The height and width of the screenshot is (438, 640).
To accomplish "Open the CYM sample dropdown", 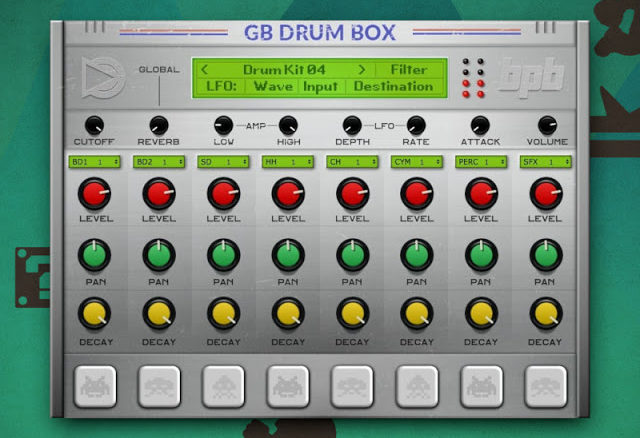I will pyautogui.click(x=417, y=162).
